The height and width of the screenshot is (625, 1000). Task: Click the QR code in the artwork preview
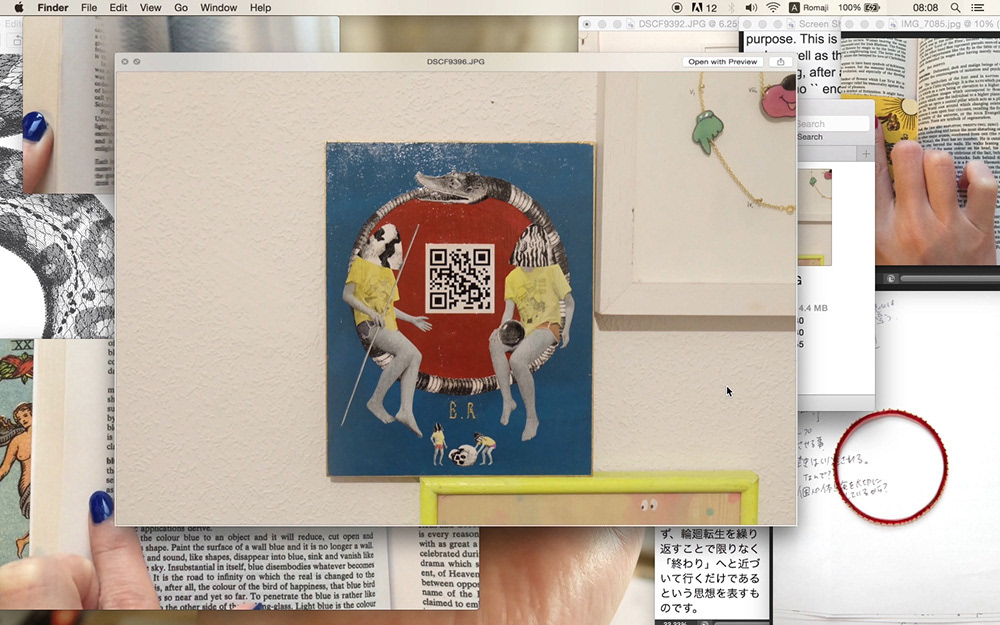pyautogui.click(x=460, y=278)
